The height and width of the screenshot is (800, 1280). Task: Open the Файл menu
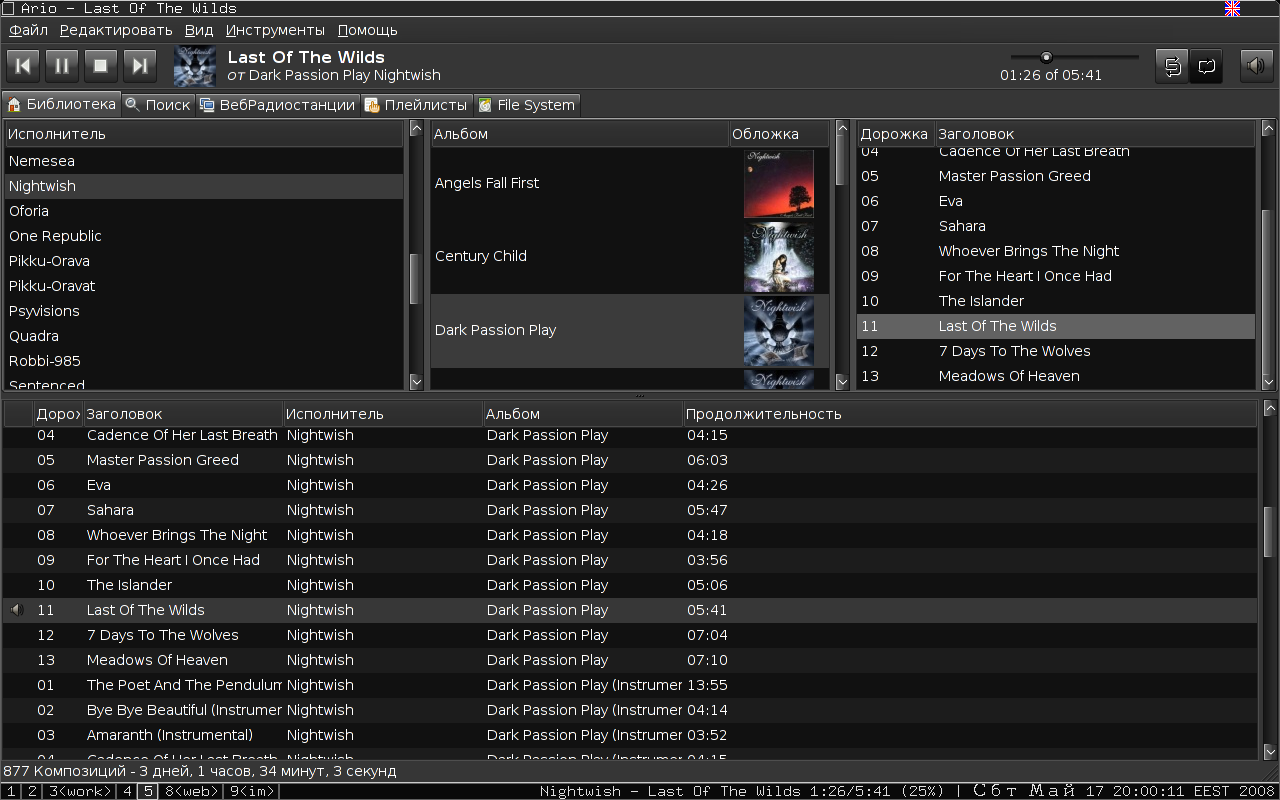coord(28,30)
